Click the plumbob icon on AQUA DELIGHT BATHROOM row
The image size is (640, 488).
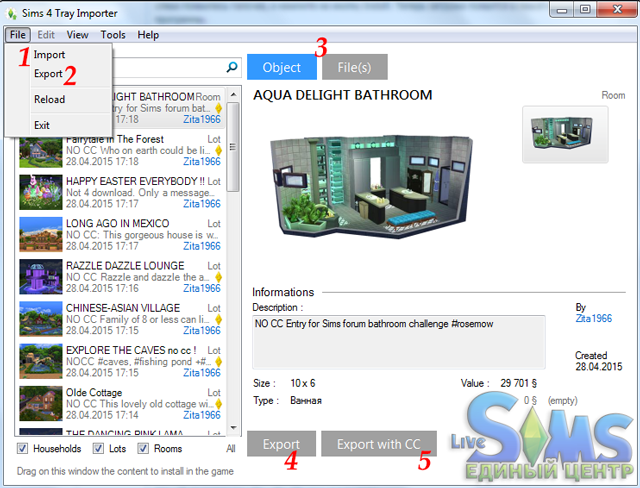[218, 109]
